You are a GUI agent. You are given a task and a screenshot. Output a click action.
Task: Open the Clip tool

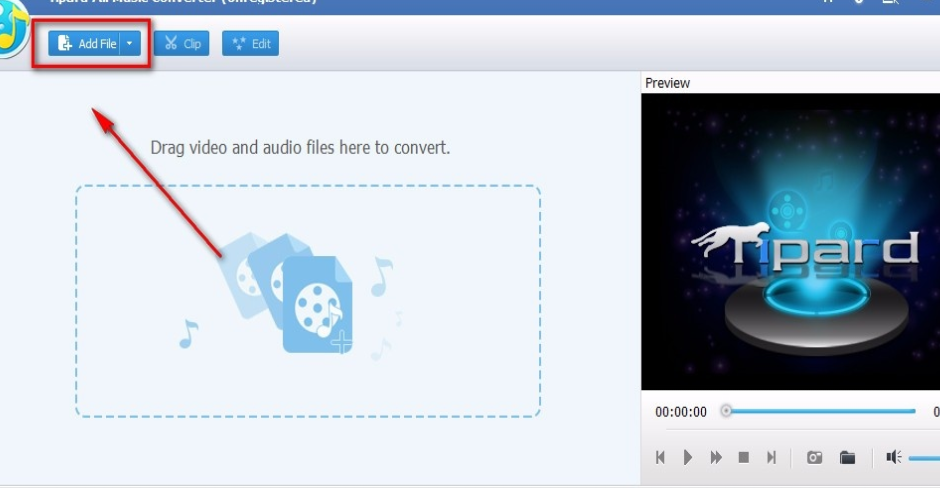(182, 44)
